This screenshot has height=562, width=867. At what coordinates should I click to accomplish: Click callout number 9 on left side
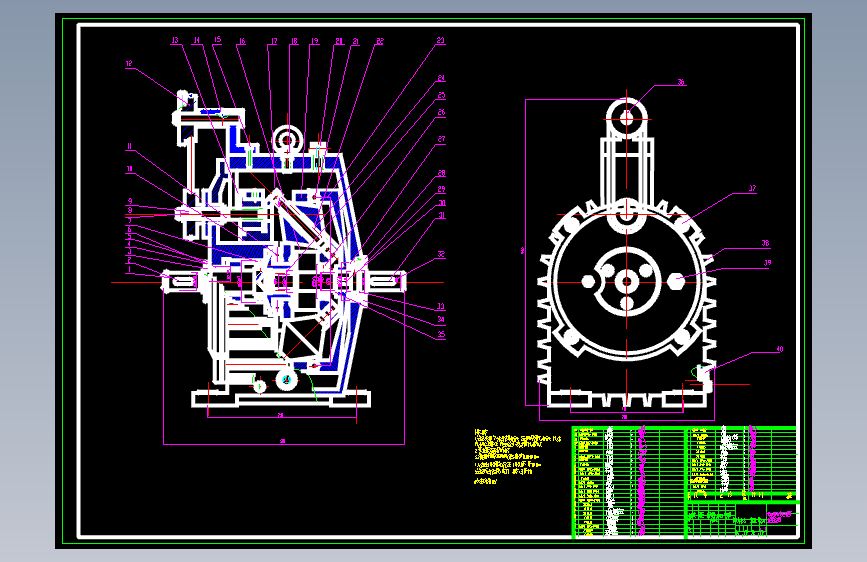[130, 202]
